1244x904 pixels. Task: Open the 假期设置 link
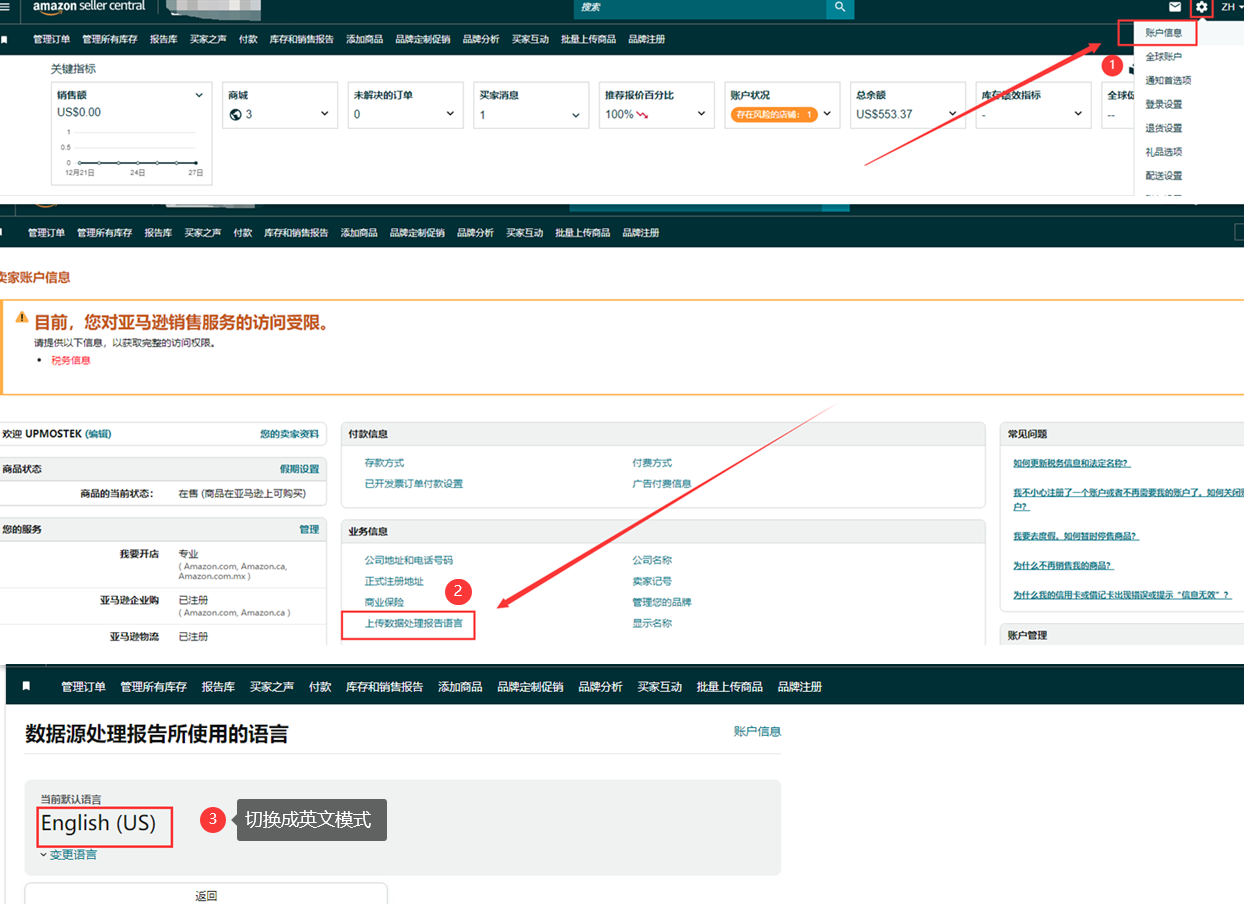[300, 469]
